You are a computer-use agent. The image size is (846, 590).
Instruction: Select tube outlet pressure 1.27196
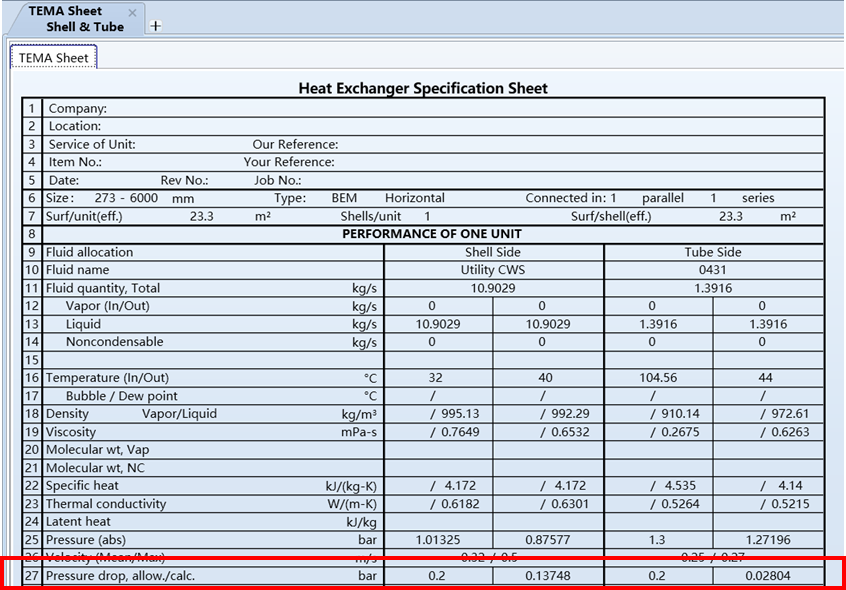[x=768, y=540]
